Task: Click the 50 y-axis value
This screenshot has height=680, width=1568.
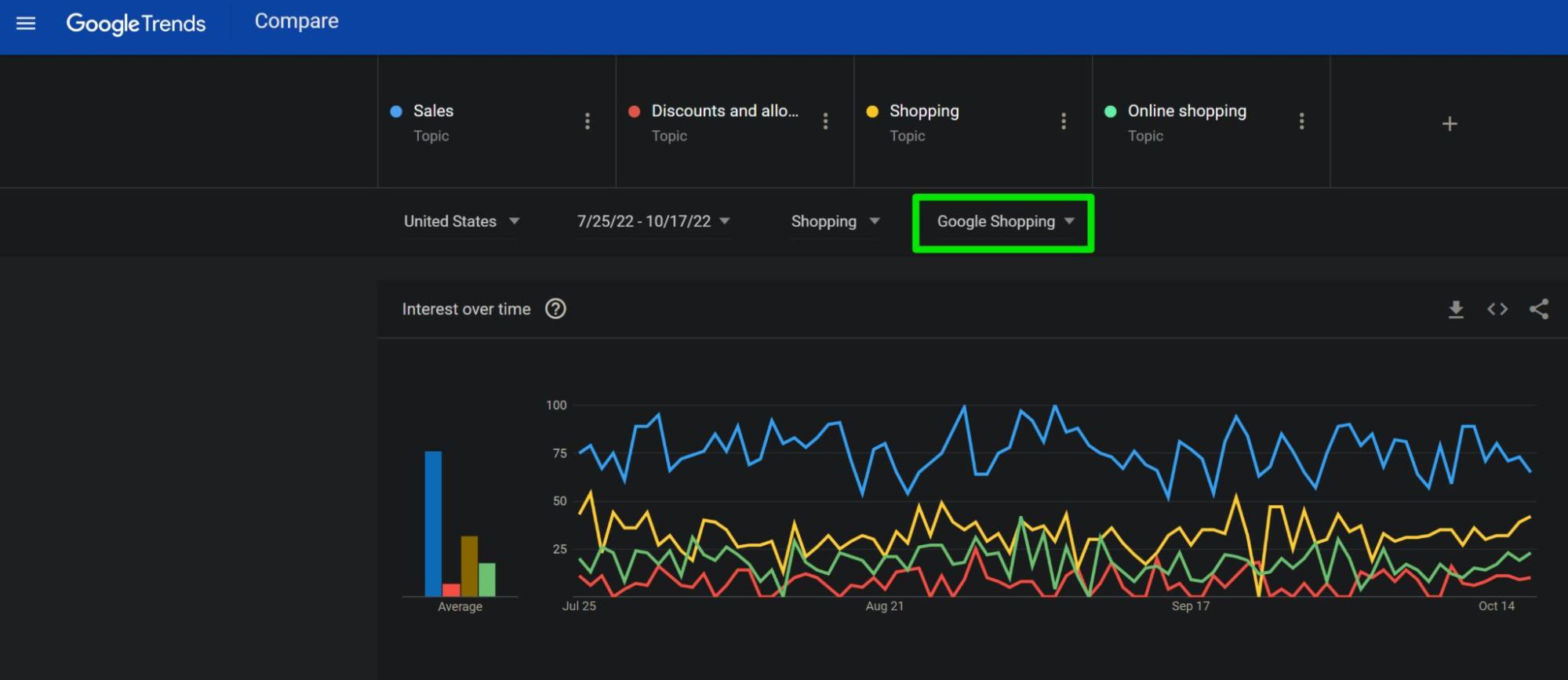Action: tap(559, 501)
